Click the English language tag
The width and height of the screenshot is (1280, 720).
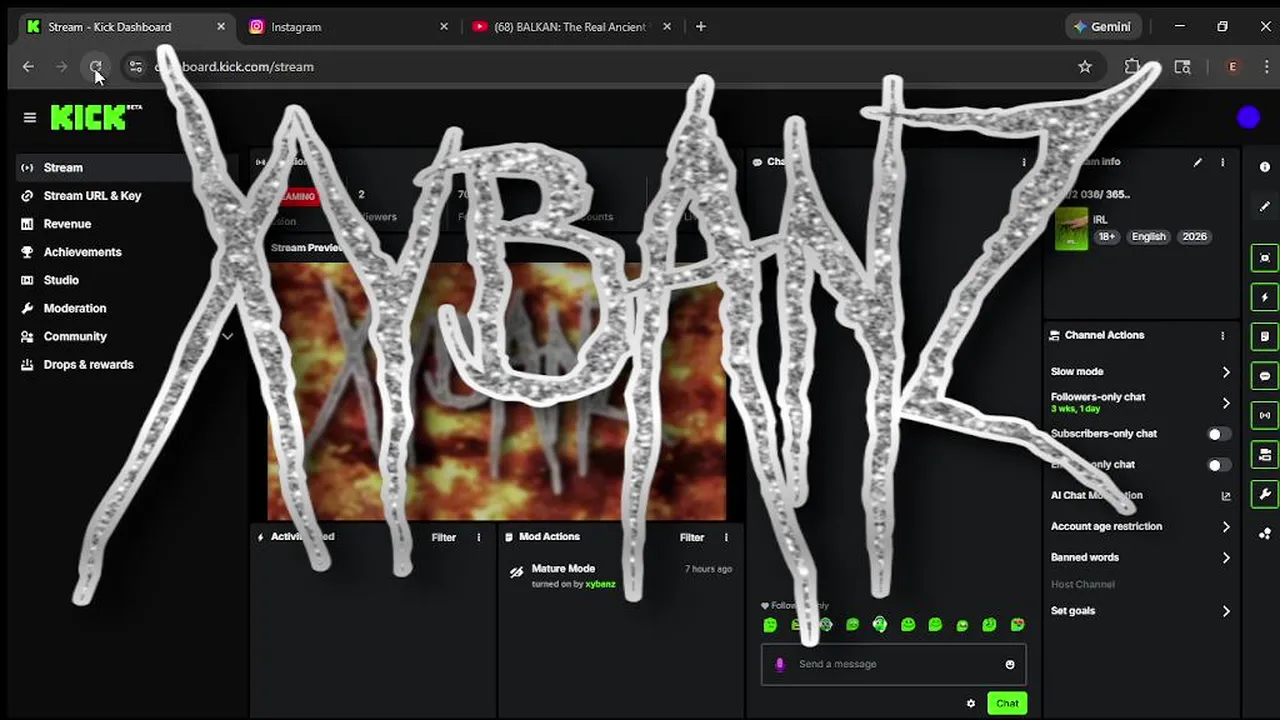(1148, 237)
